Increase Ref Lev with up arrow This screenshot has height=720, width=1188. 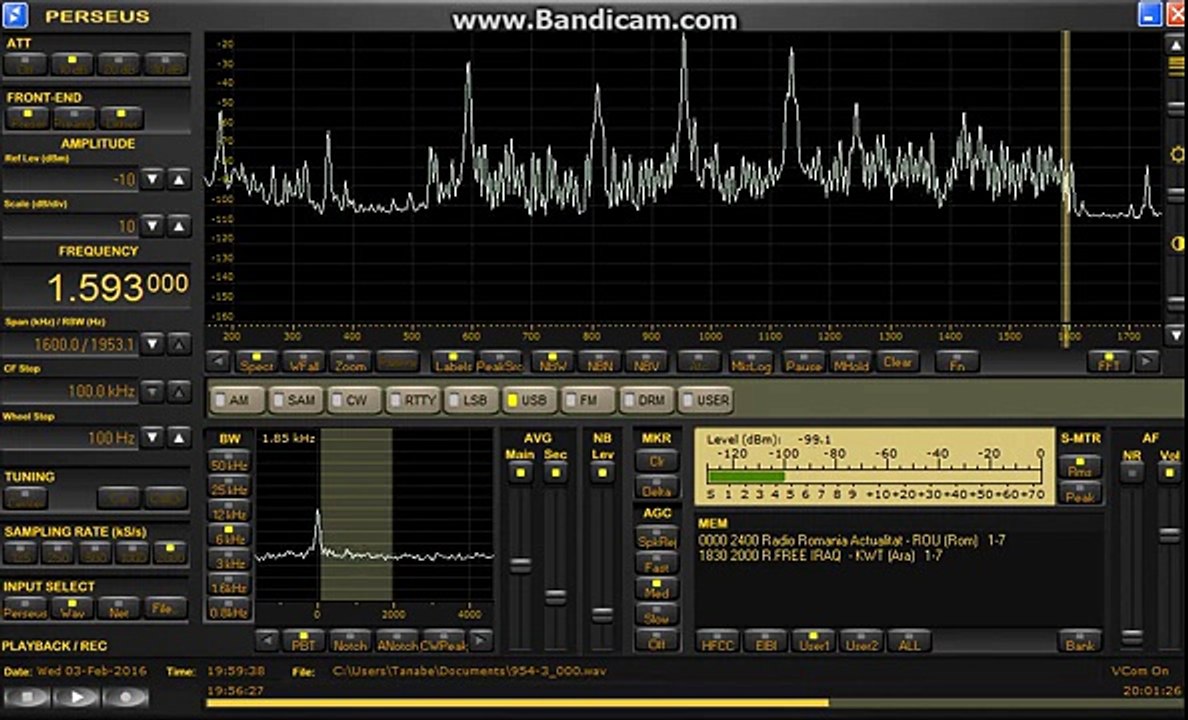click(x=178, y=180)
